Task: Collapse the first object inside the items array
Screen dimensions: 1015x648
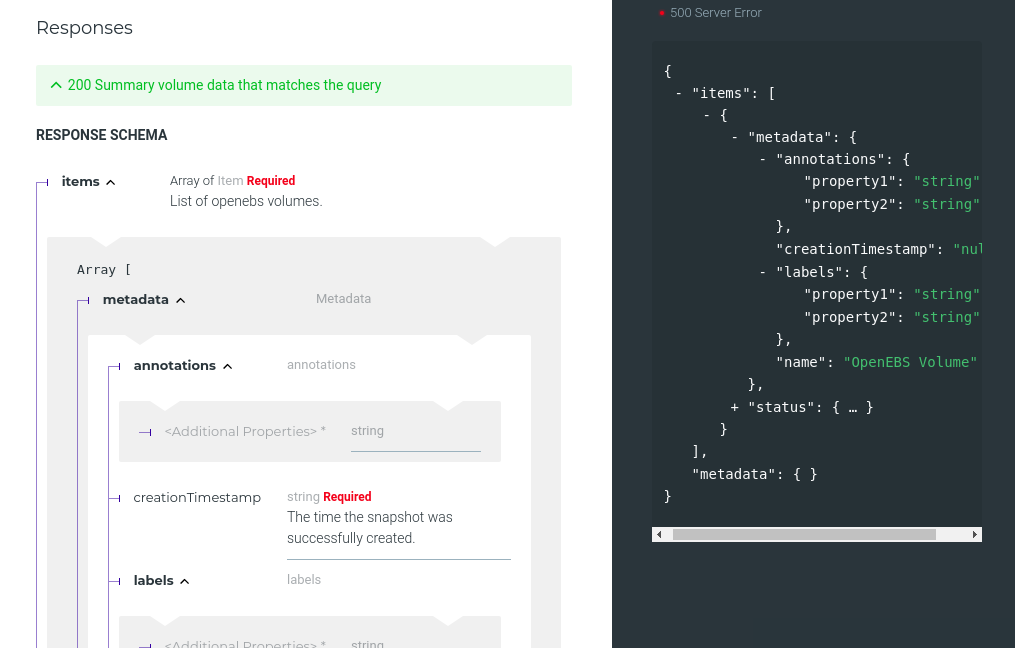Action: (706, 115)
